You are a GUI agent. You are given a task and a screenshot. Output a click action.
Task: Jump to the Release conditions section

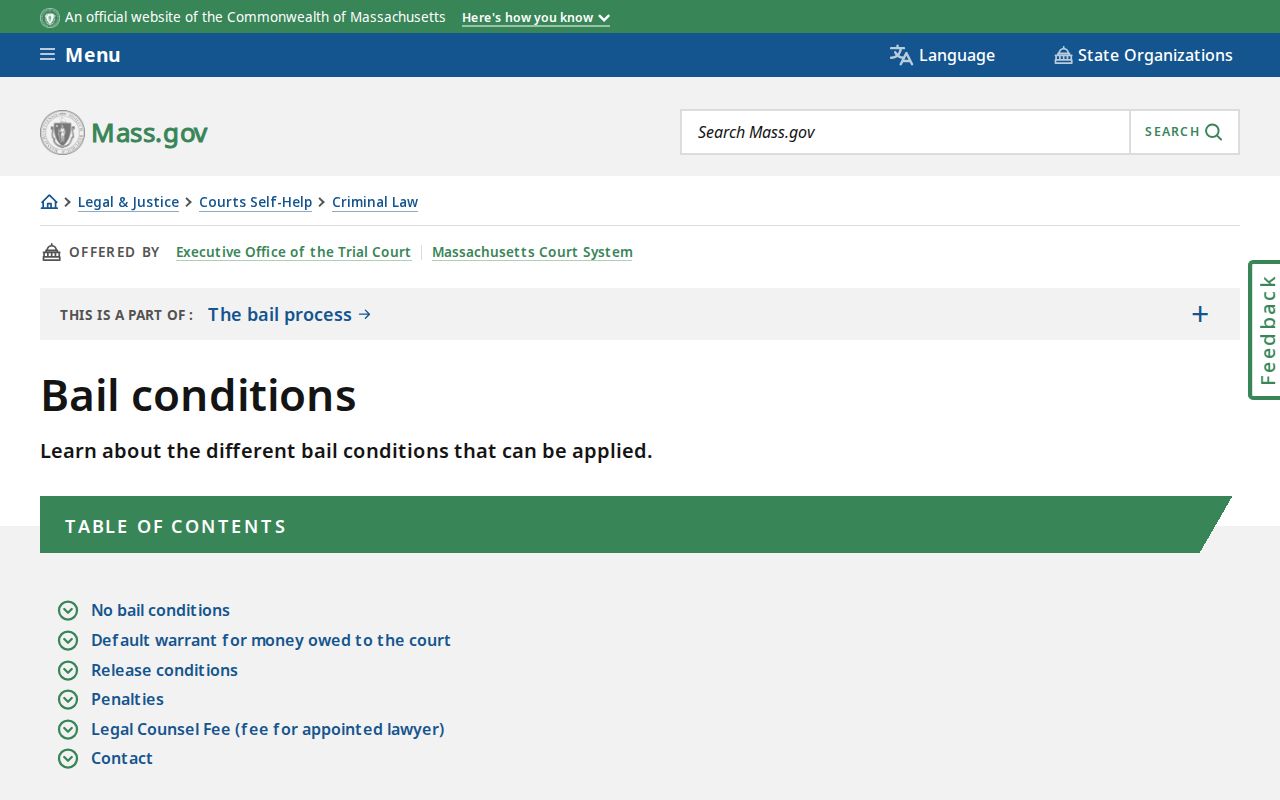pos(164,670)
